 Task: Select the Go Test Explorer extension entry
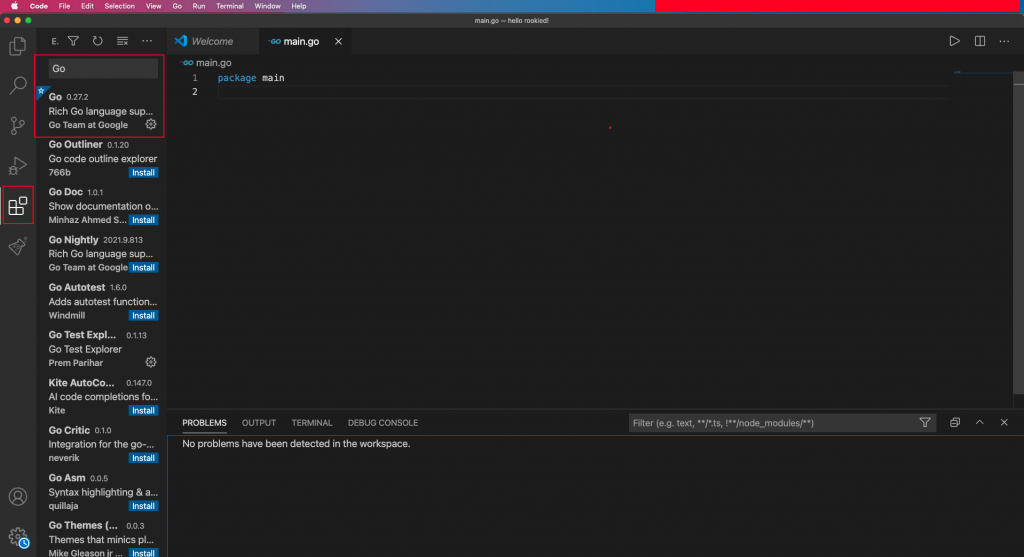pyautogui.click(x=101, y=349)
